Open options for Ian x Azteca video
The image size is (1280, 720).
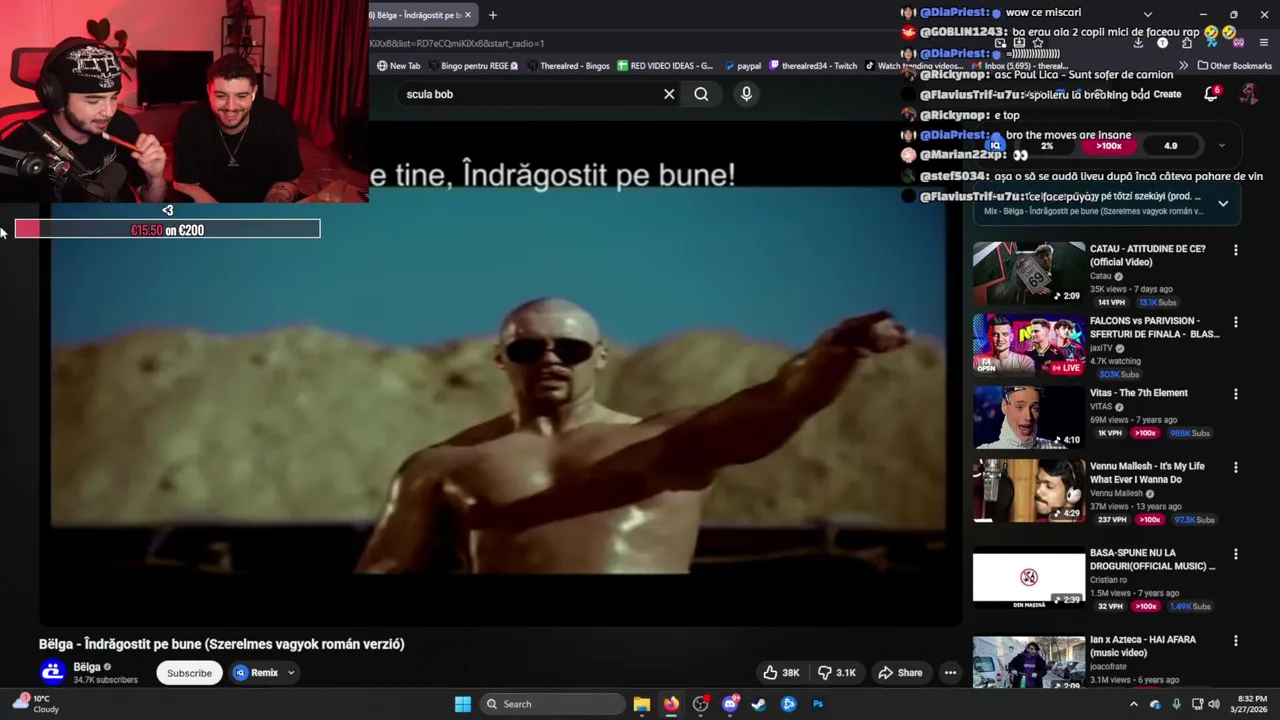point(1236,640)
